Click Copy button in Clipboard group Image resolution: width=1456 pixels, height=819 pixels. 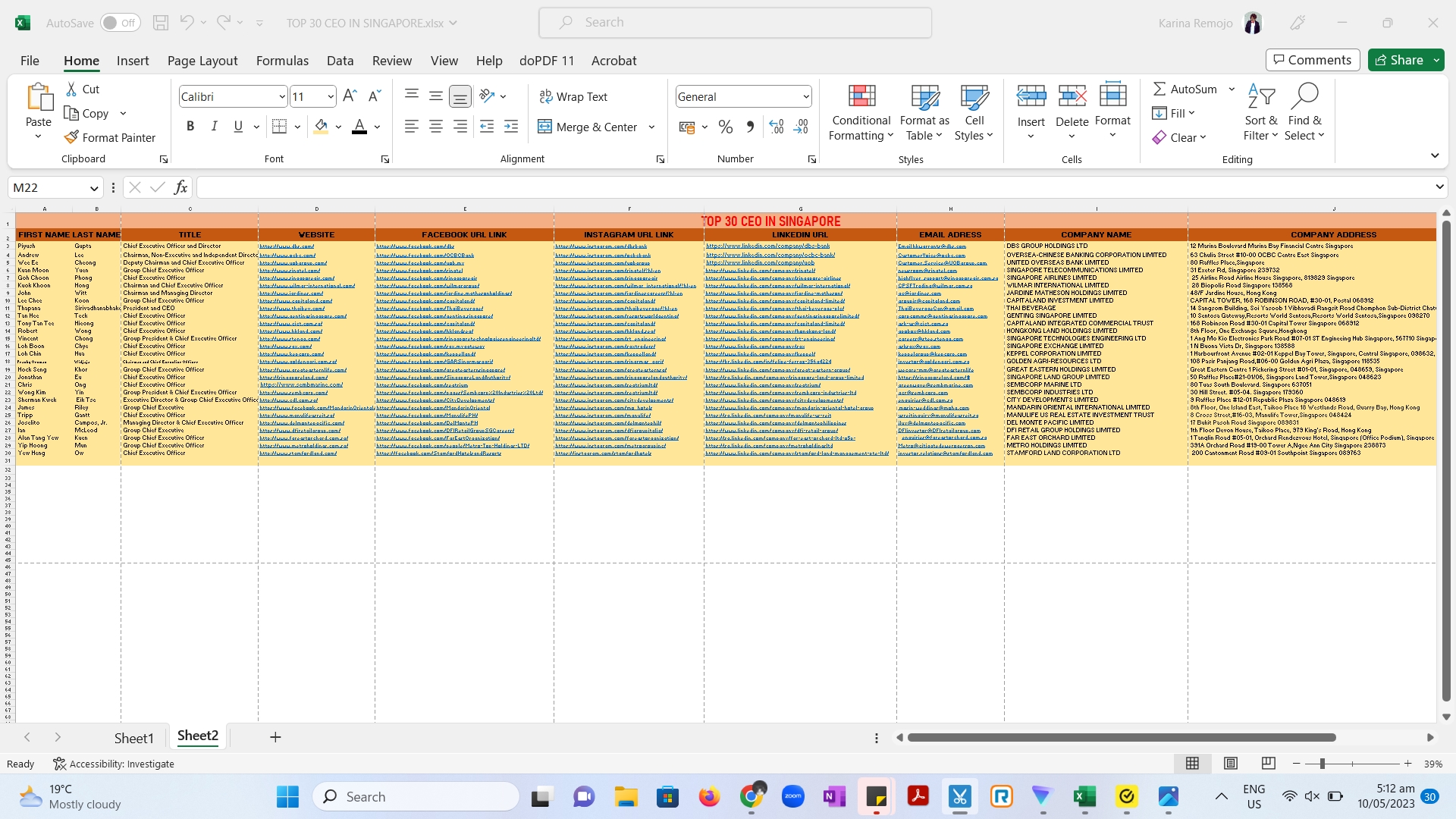pyautogui.click(x=87, y=113)
